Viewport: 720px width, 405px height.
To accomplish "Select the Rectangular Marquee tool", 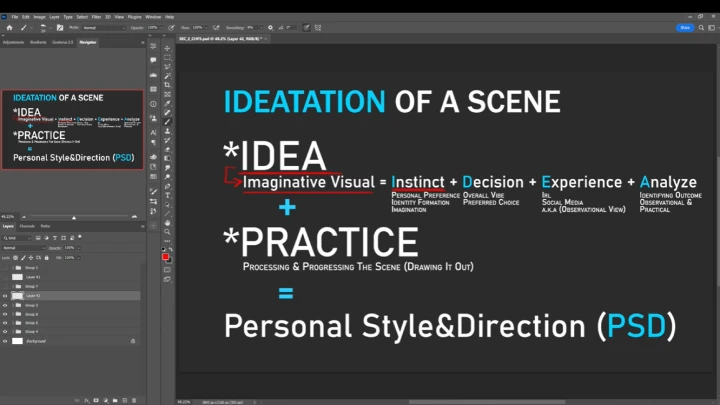I will point(167,58).
